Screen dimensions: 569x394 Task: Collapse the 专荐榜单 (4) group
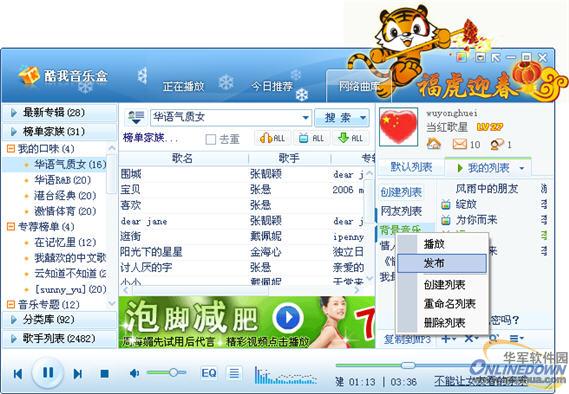[11, 227]
